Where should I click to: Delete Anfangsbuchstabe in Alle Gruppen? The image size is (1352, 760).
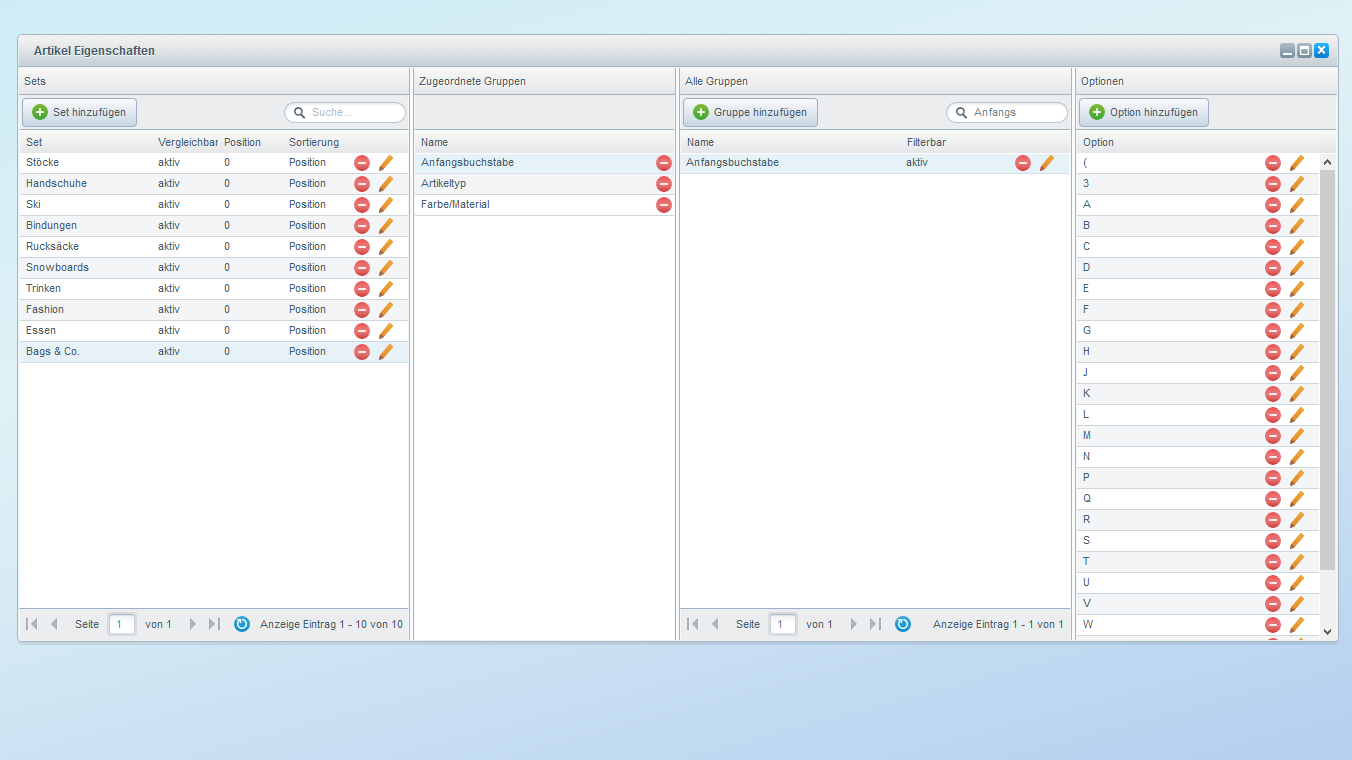1023,162
